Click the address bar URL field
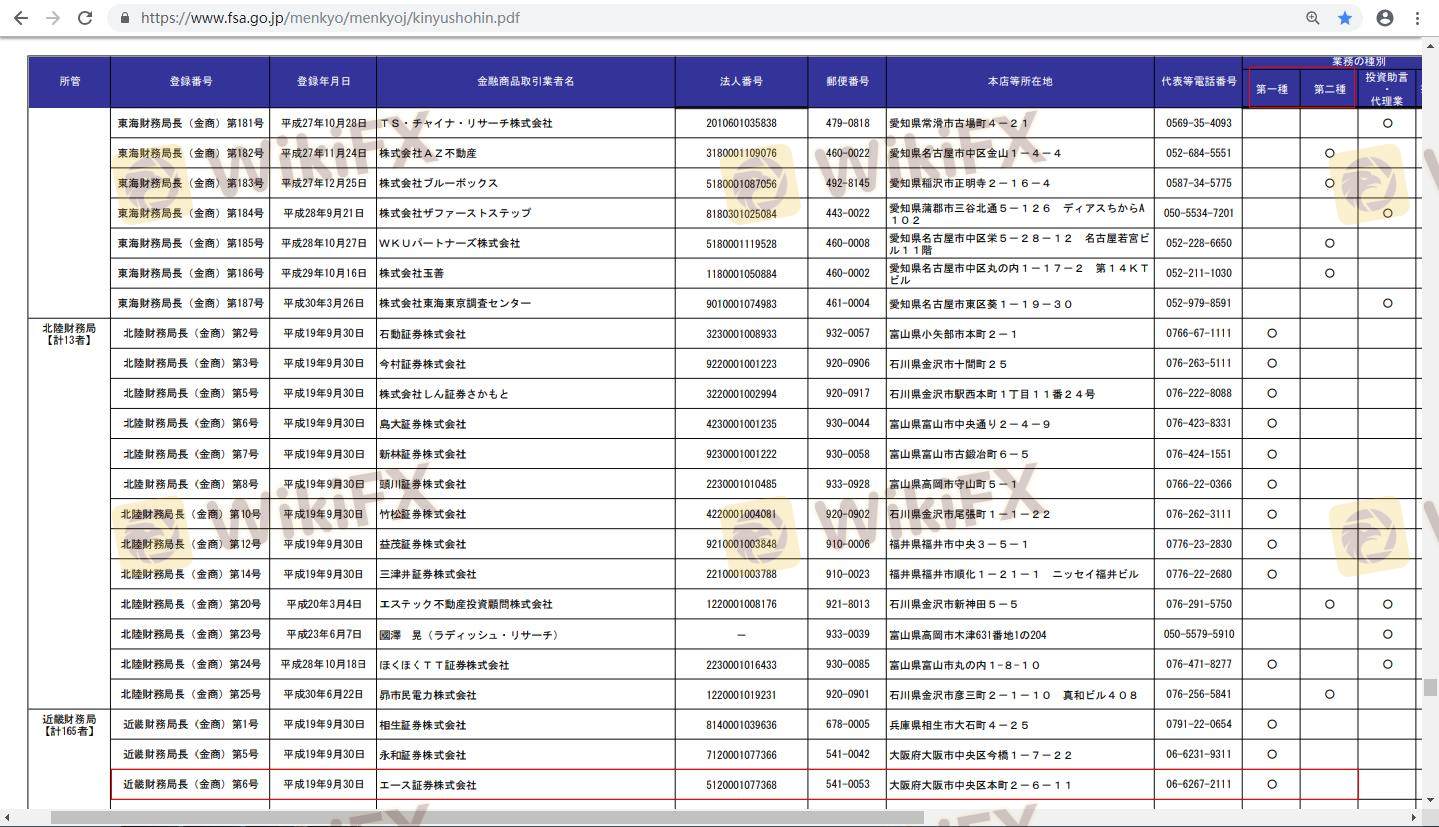Screen dimensions: 1439x827 (600, 18)
